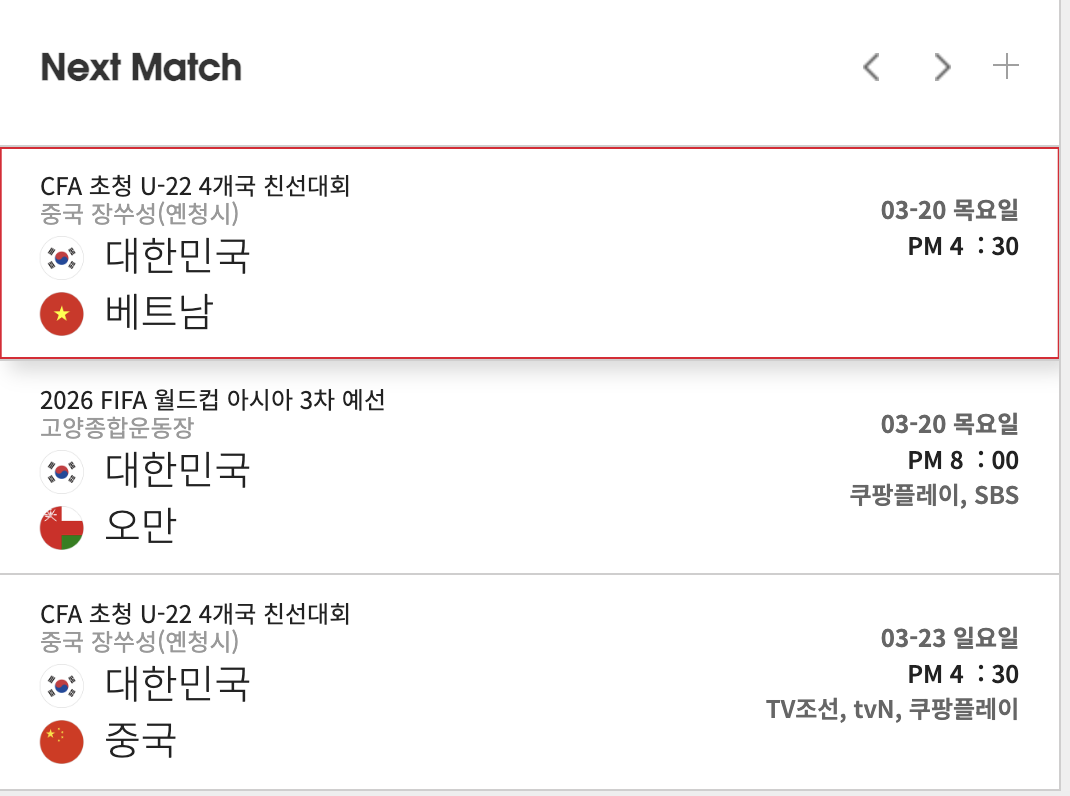The image size is (1070, 796).
Task: Click the Vietnam star emblem in the highlighted match
Action: [61, 313]
